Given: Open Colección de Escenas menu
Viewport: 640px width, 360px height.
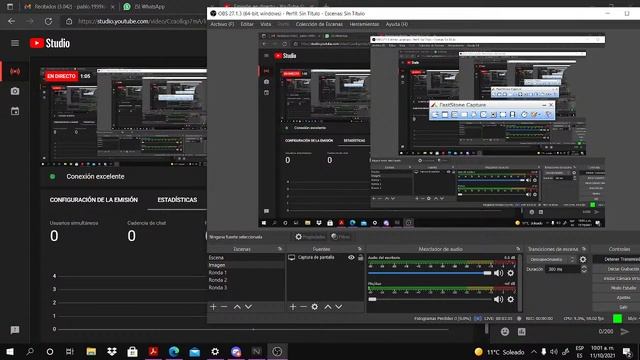Looking at the screenshot, I should click(319, 24).
